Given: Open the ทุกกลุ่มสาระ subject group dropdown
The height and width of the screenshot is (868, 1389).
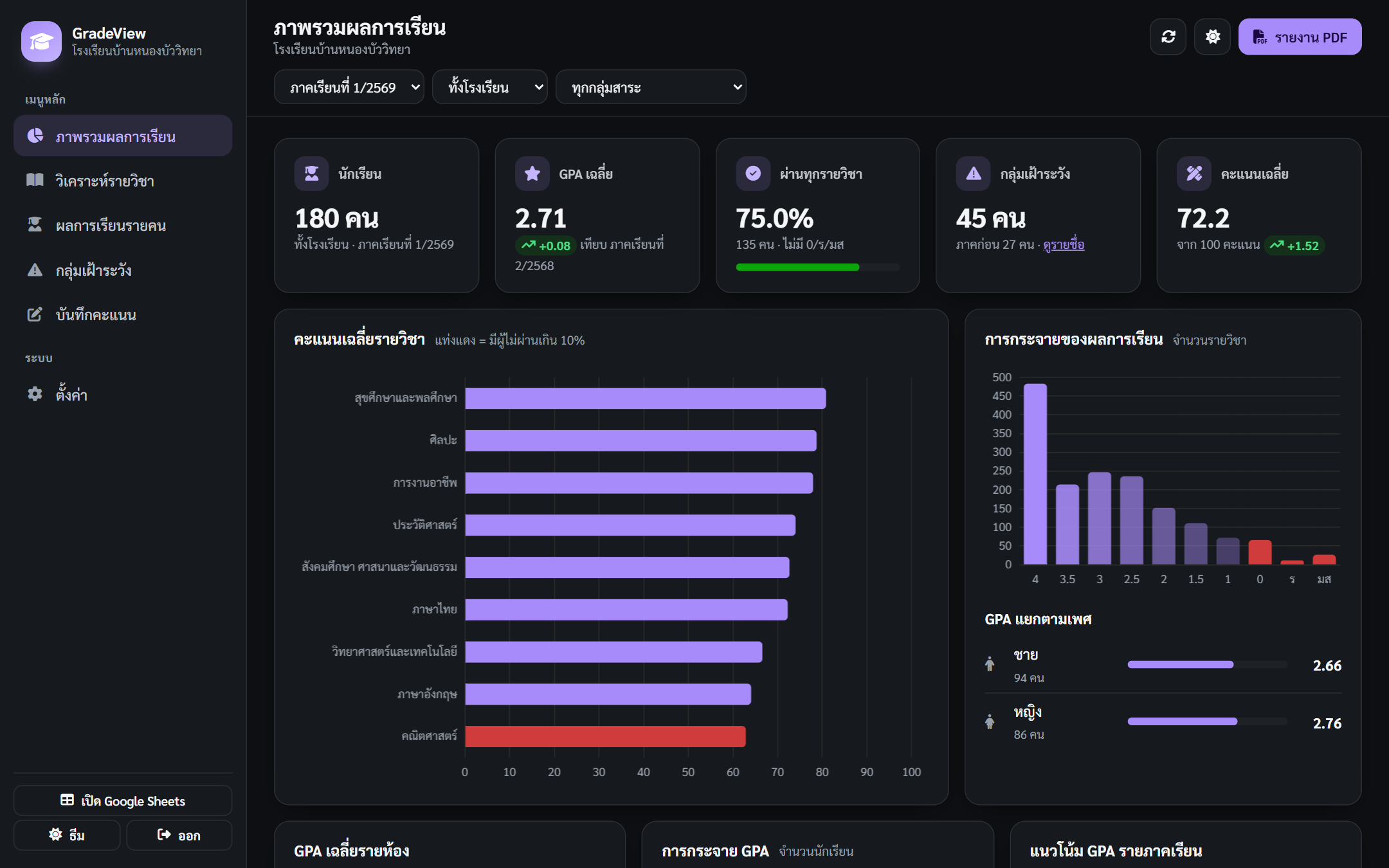Looking at the screenshot, I should click(x=651, y=87).
